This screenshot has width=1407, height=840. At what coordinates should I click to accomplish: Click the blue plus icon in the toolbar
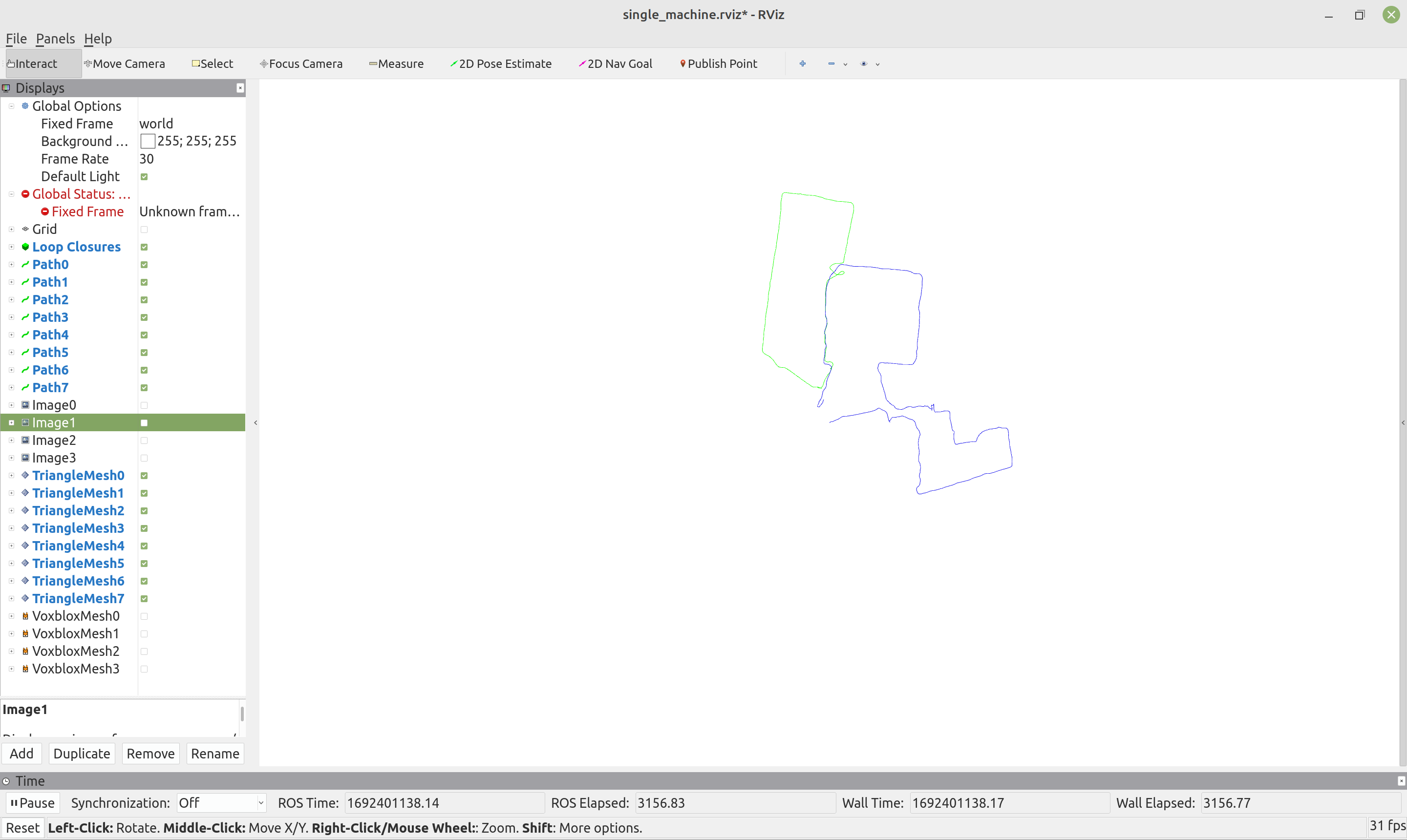pos(802,63)
